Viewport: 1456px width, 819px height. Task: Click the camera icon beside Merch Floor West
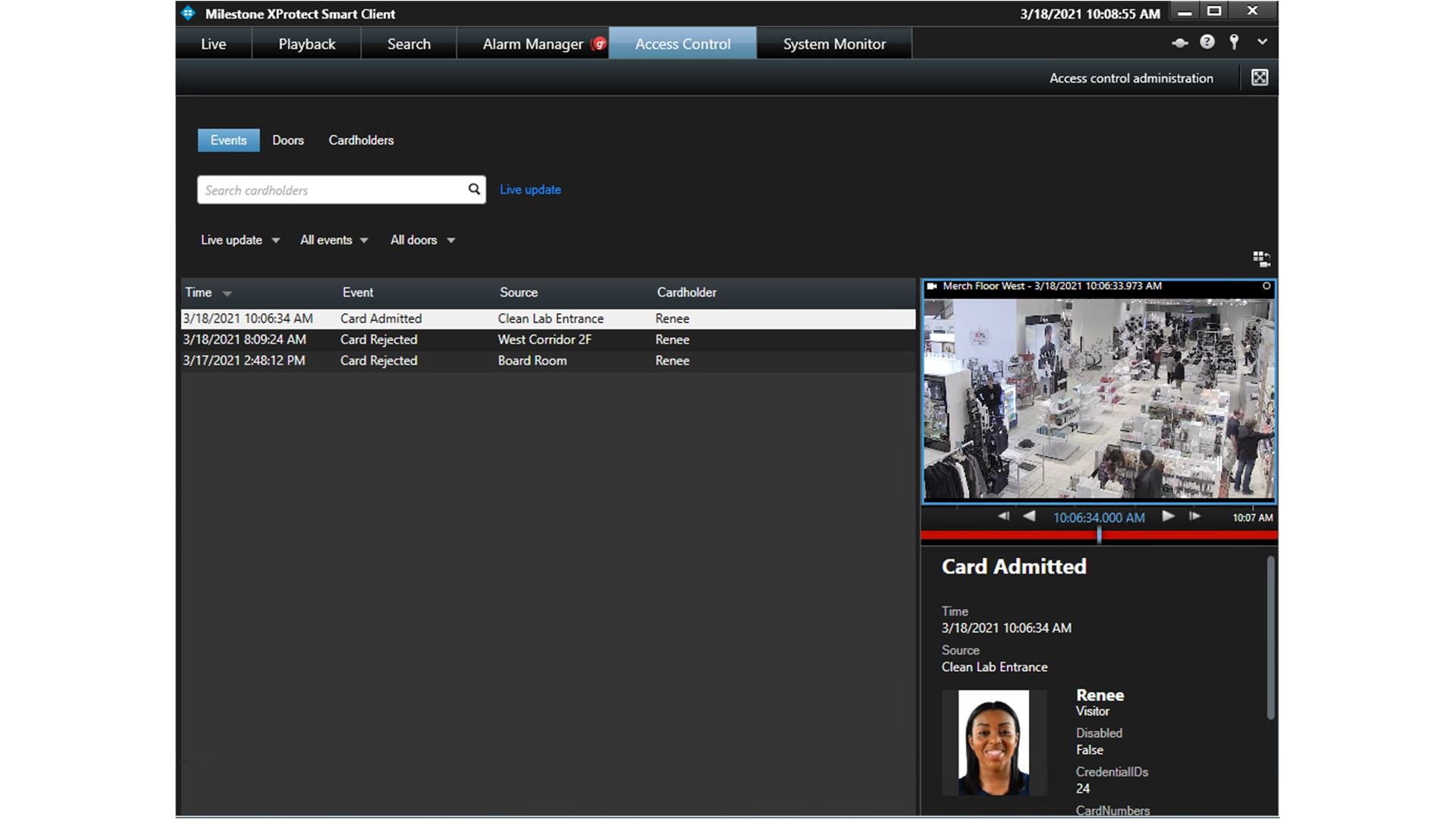pyautogui.click(x=932, y=287)
